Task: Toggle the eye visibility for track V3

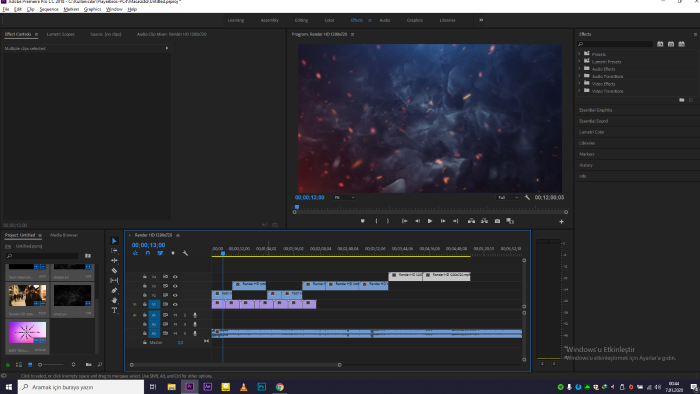Action: pyautogui.click(x=175, y=286)
